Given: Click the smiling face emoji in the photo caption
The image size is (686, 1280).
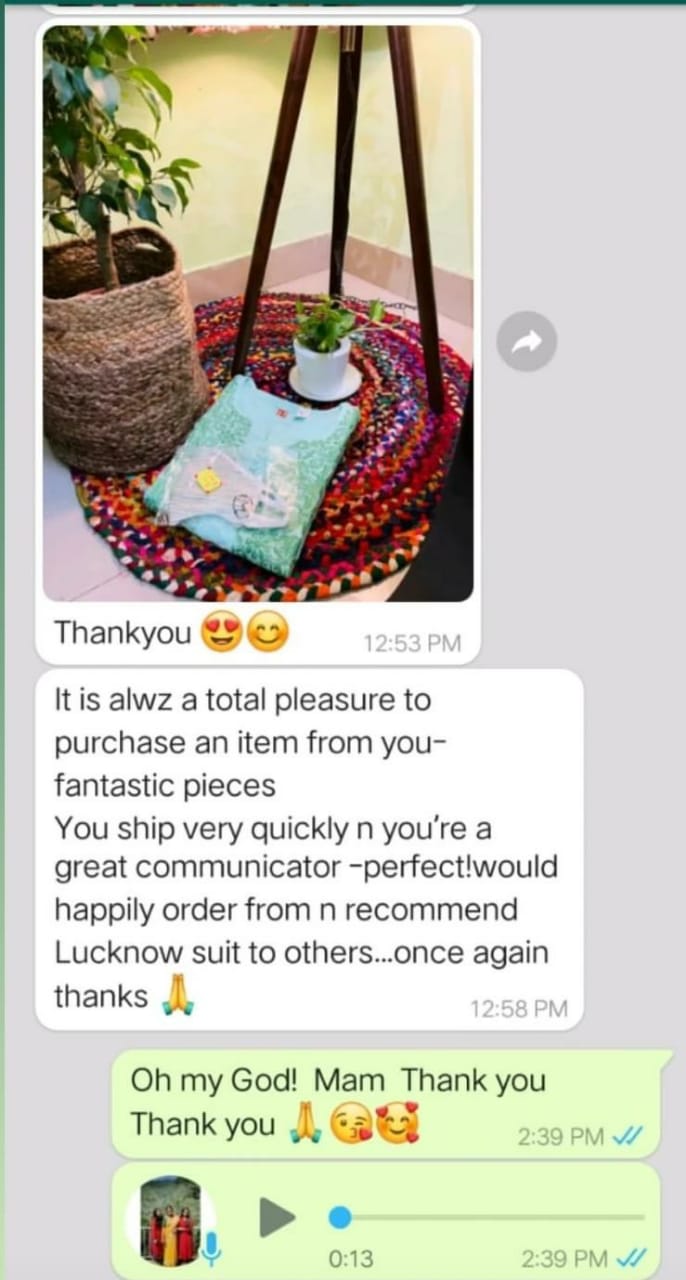Looking at the screenshot, I should coord(266,633).
